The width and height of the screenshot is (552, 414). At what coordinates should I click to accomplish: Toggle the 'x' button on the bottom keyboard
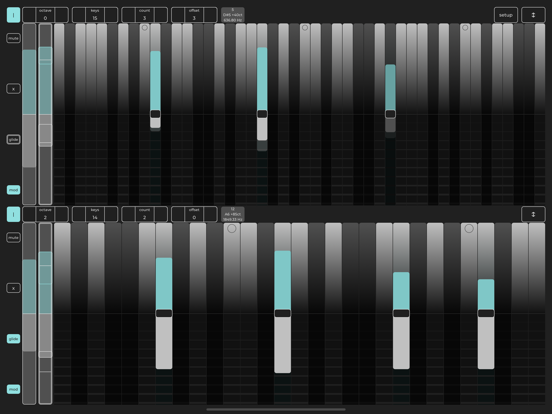tap(13, 288)
